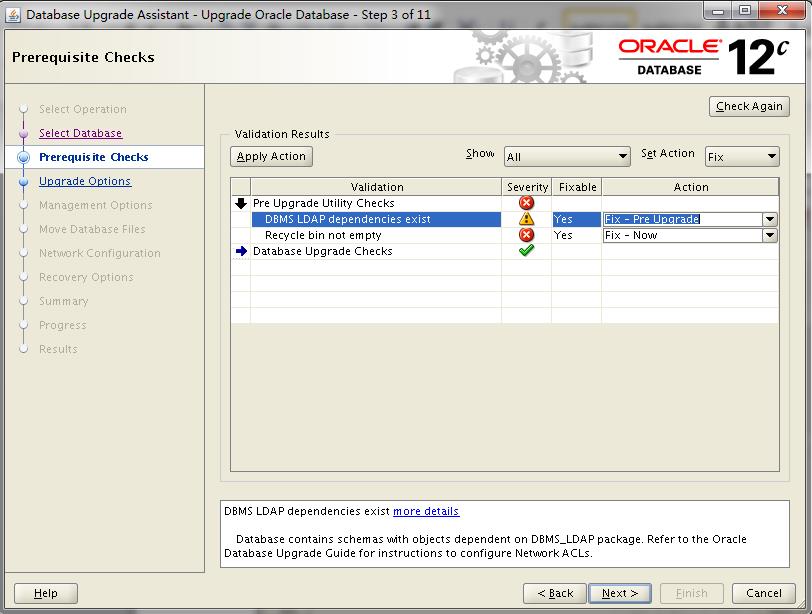This screenshot has width=812, height=614.
Task: Click warning icon for DBMS LDAP dependencies
Action: [526, 219]
